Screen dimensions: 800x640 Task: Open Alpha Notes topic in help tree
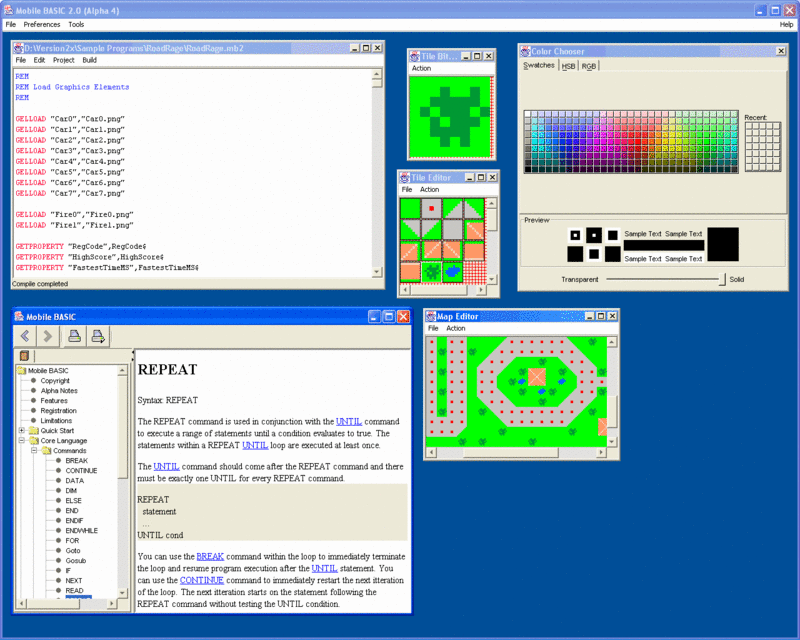59,390
